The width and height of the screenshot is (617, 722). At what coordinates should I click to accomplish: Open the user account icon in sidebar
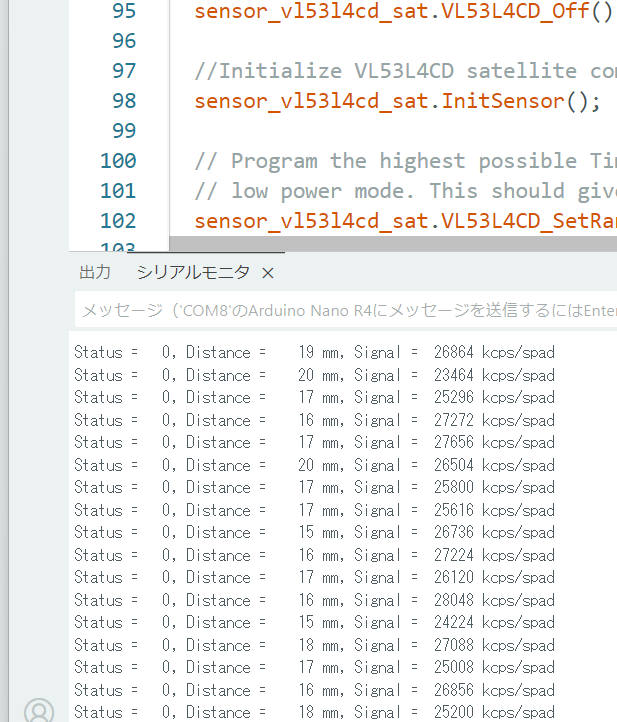[x=38, y=710]
